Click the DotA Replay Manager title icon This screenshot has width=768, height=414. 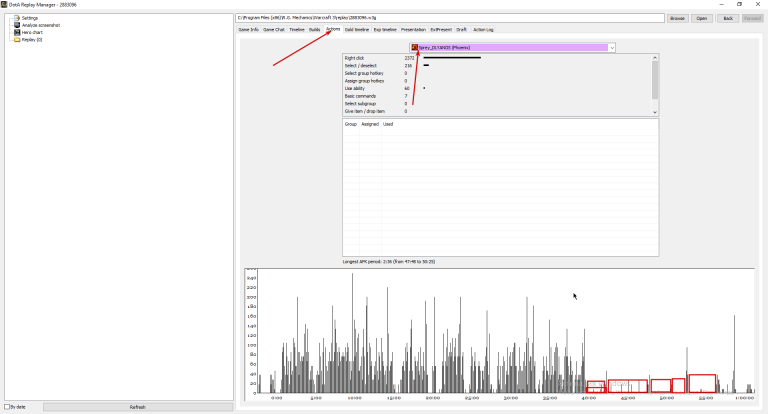click(4, 4)
